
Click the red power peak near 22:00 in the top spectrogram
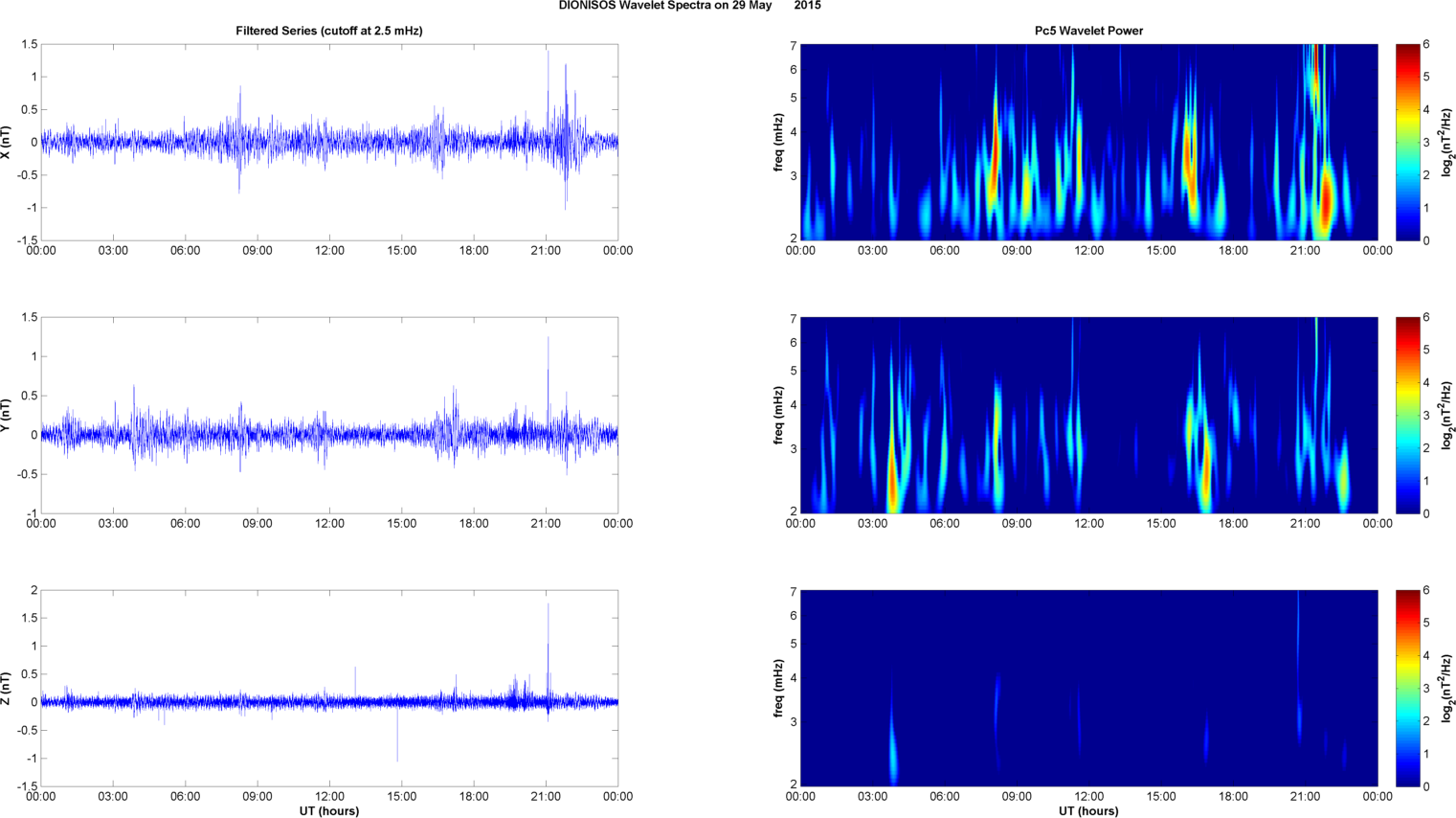[x=1327, y=199]
